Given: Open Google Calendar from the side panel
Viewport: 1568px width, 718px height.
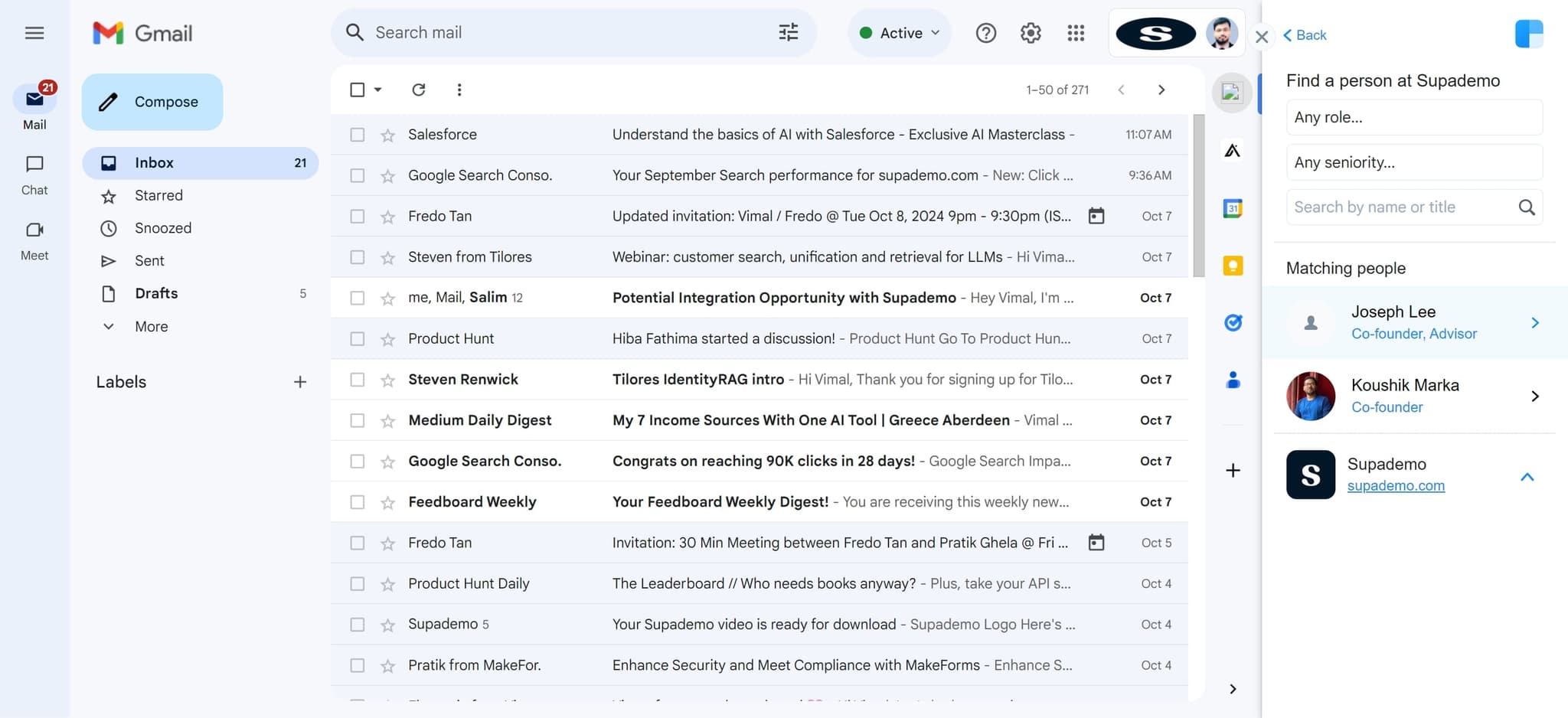Looking at the screenshot, I should [x=1232, y=208].
